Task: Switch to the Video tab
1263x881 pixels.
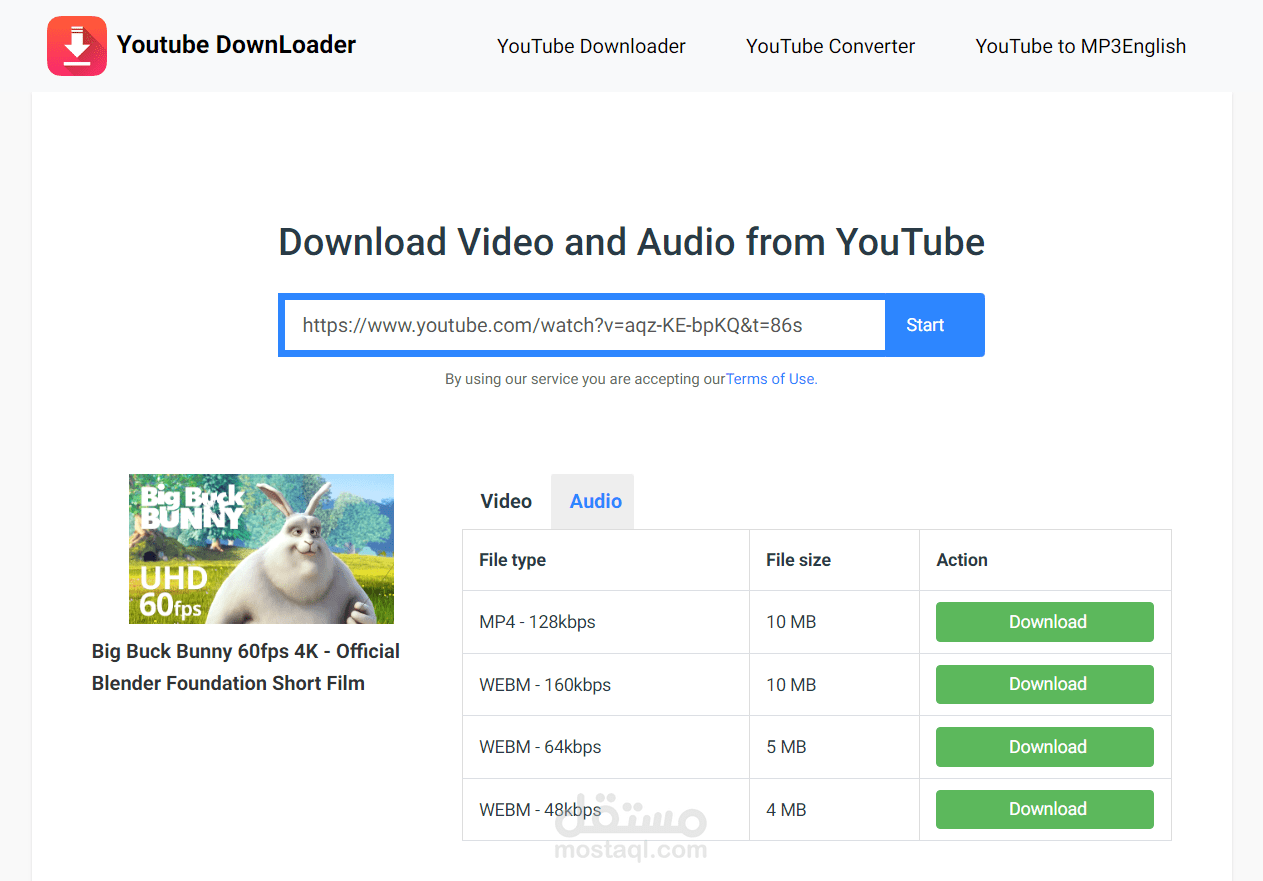Action: pyautogui.click(x=506, y=501)
